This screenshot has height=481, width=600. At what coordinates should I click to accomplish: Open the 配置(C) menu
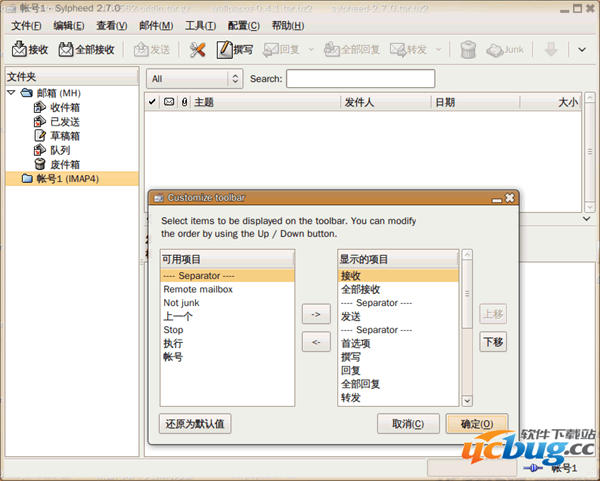244,25
